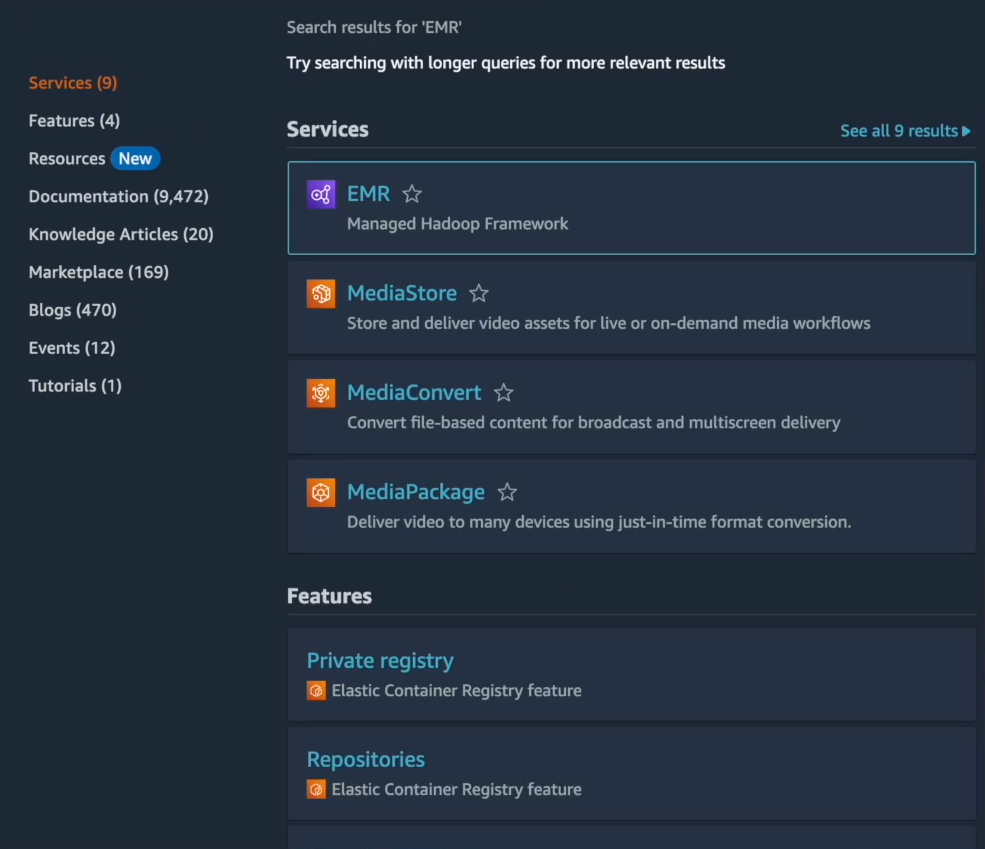
Task: Select the New badge next to Resources
Action: (x=136, y=158)
